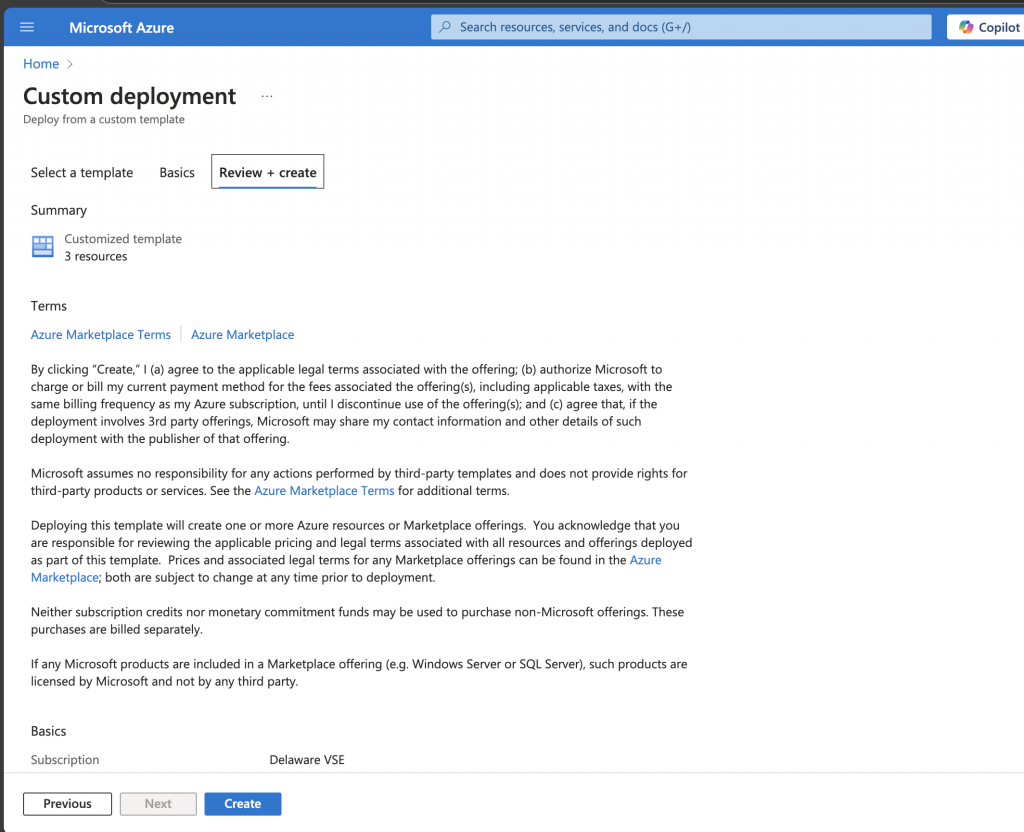This screenshot has width=1024, height=832.
Task: Click the Customized template label
Action: coord(123,239)
